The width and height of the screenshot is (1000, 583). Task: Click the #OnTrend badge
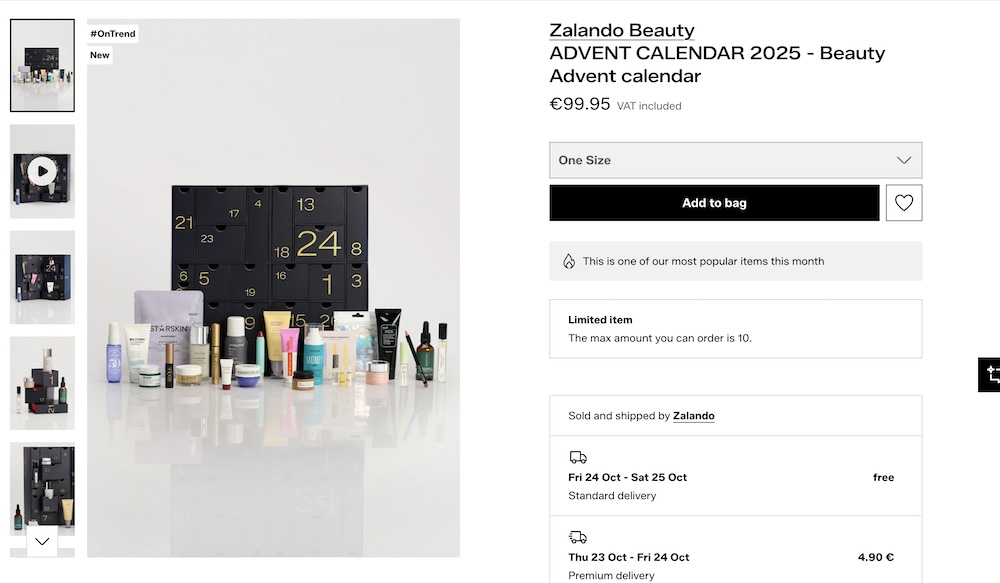[x=113, y=33]
